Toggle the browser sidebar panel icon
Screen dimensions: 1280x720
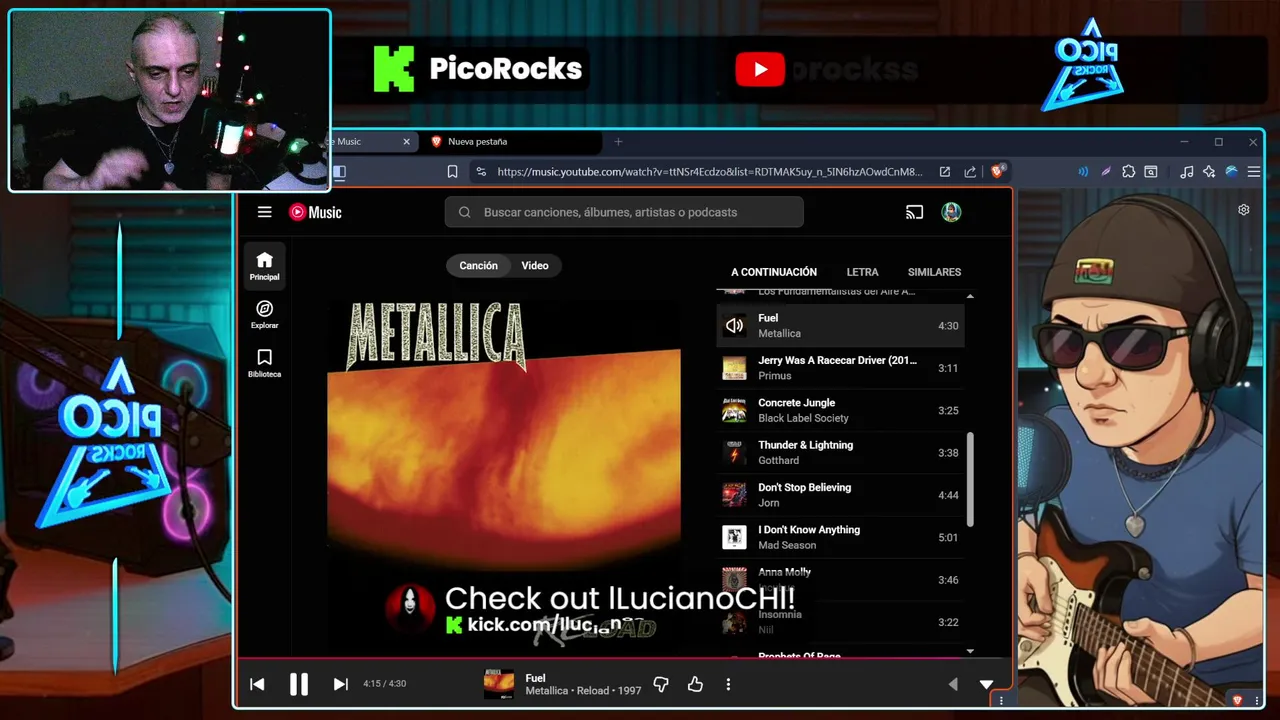click(339, 172)
